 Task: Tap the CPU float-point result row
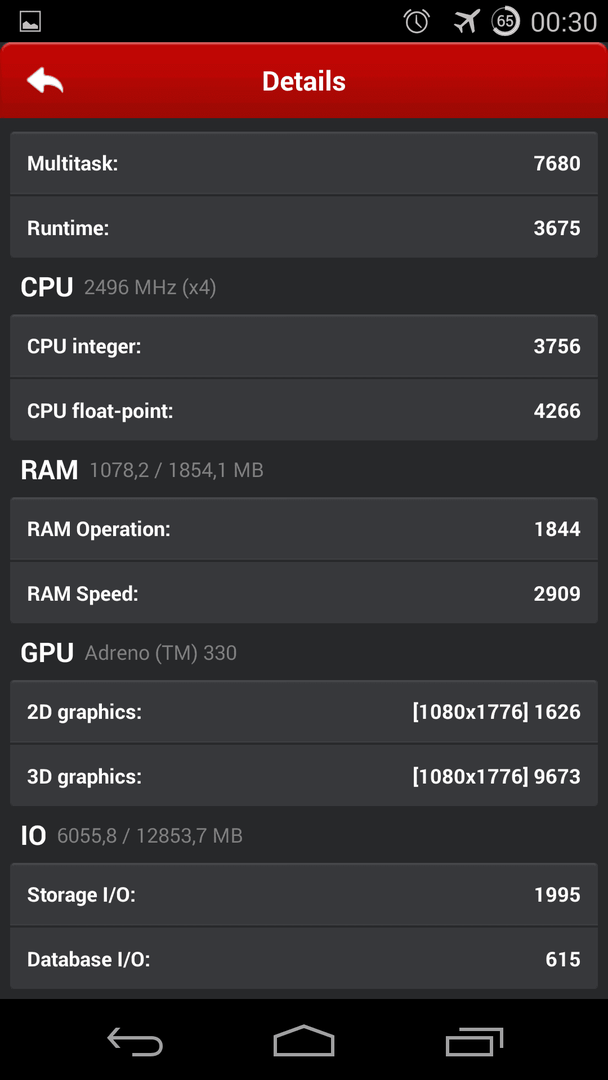tap(304, 410)
